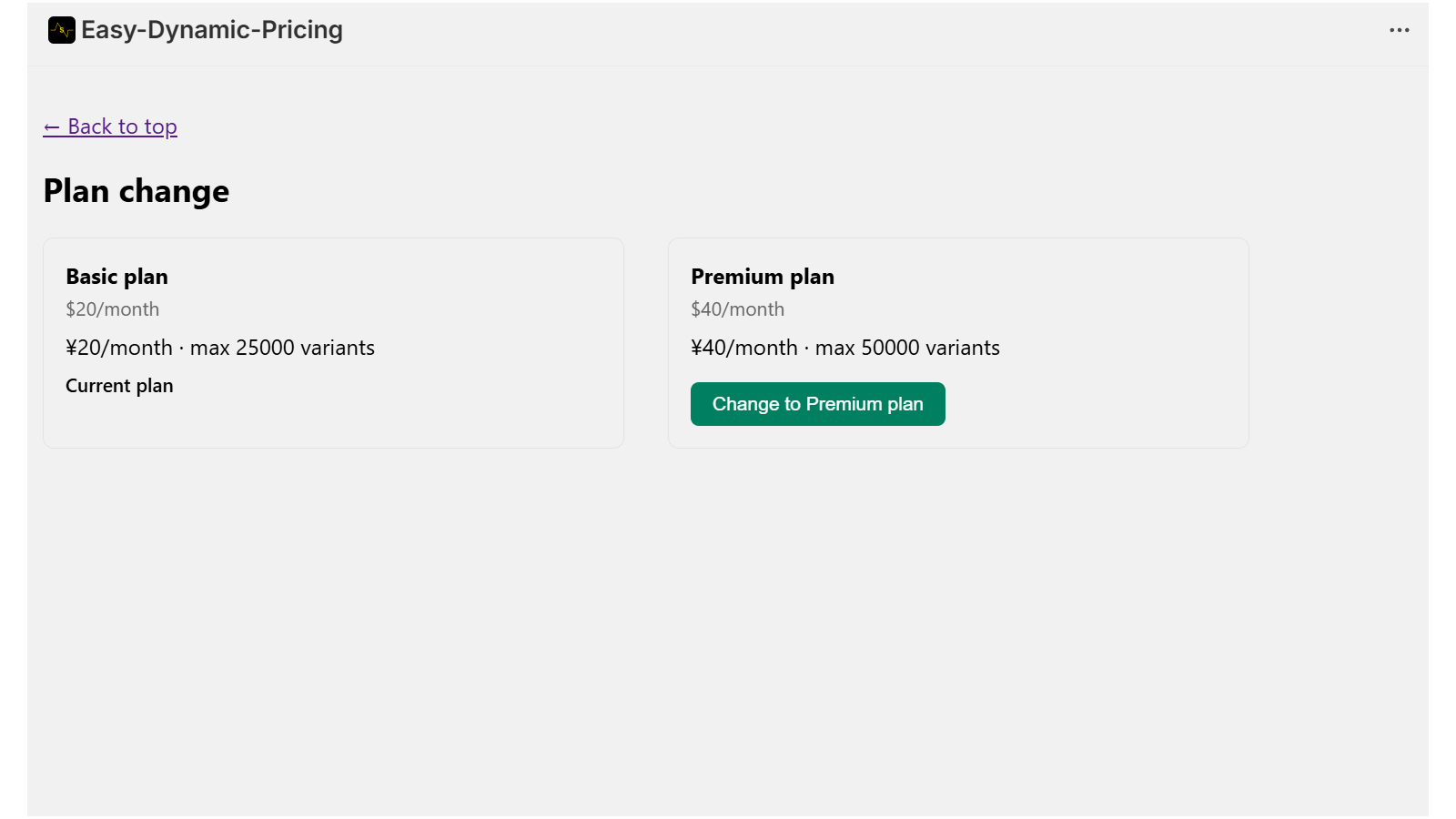Image resolution: width=1456 pixels, height=819 pixels.
Task: Click the Premium plan heading text
Action: pyautogui.click(x=763, y=277)
